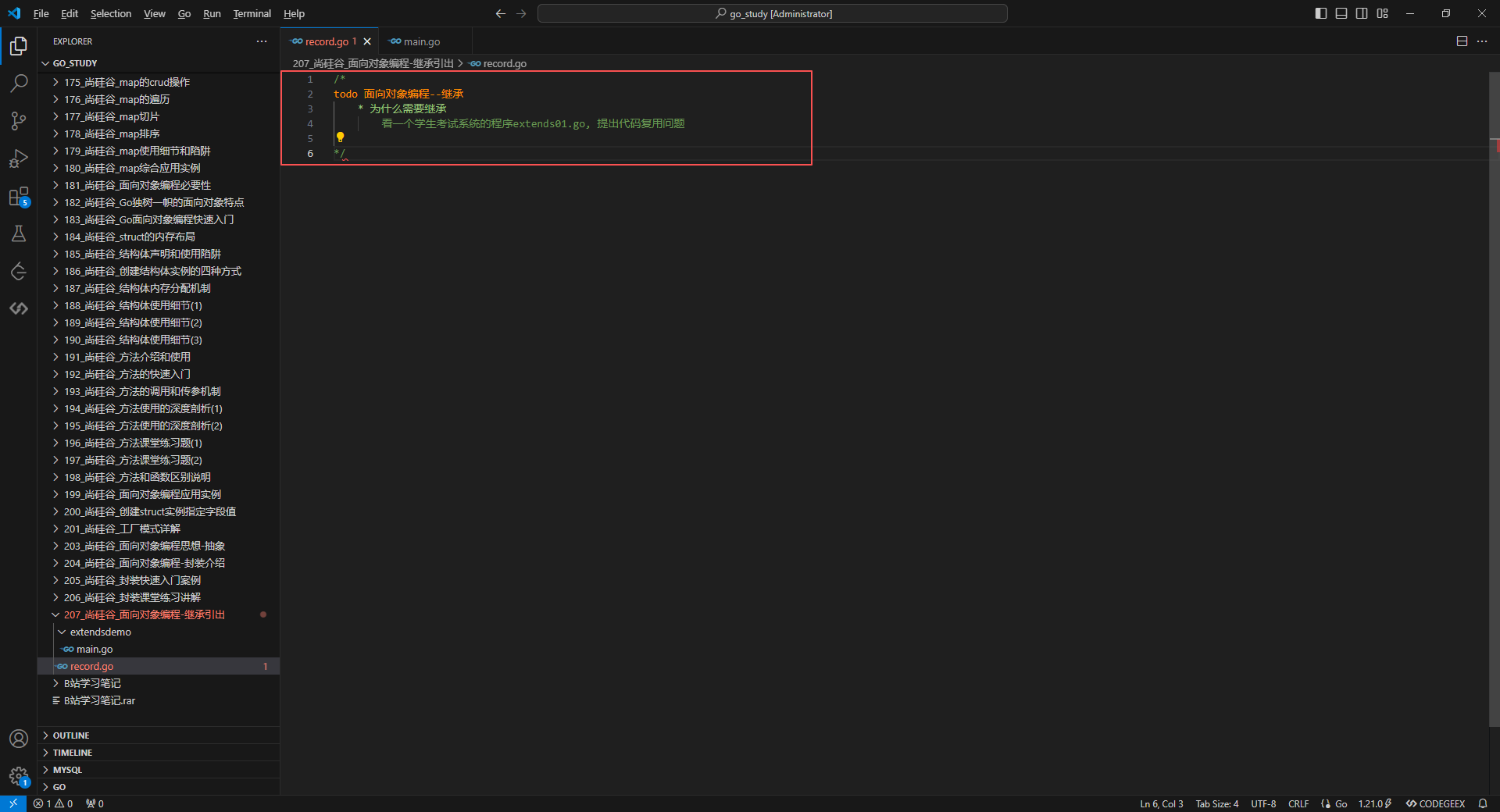Toggle the bottom panel

(1341, 13)
